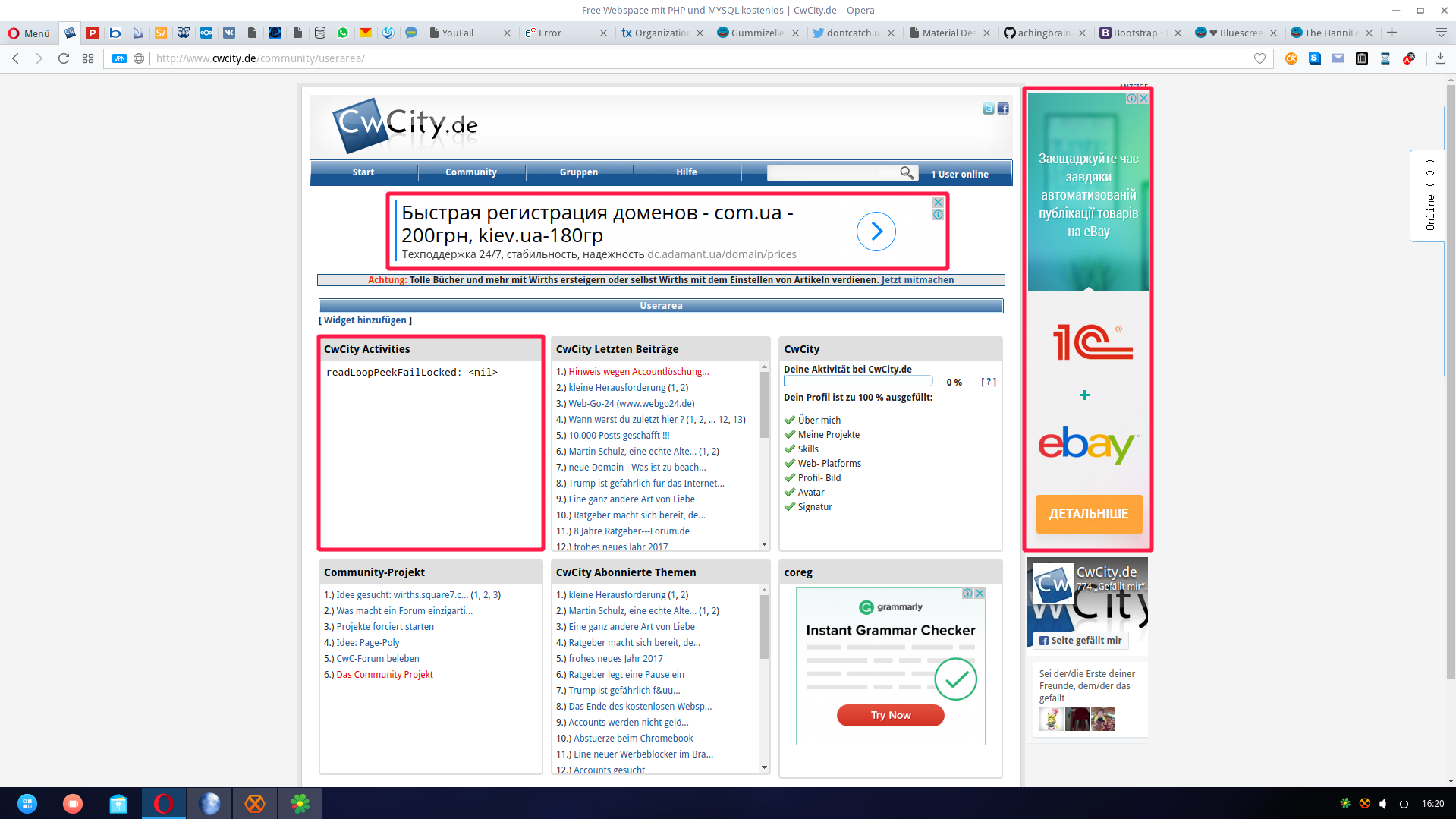The width and height of the screenshot is (1456, 819).
Task: Add page to bookmarks with heart icon
Action: pyautogui.click(x=1259, y=58)
